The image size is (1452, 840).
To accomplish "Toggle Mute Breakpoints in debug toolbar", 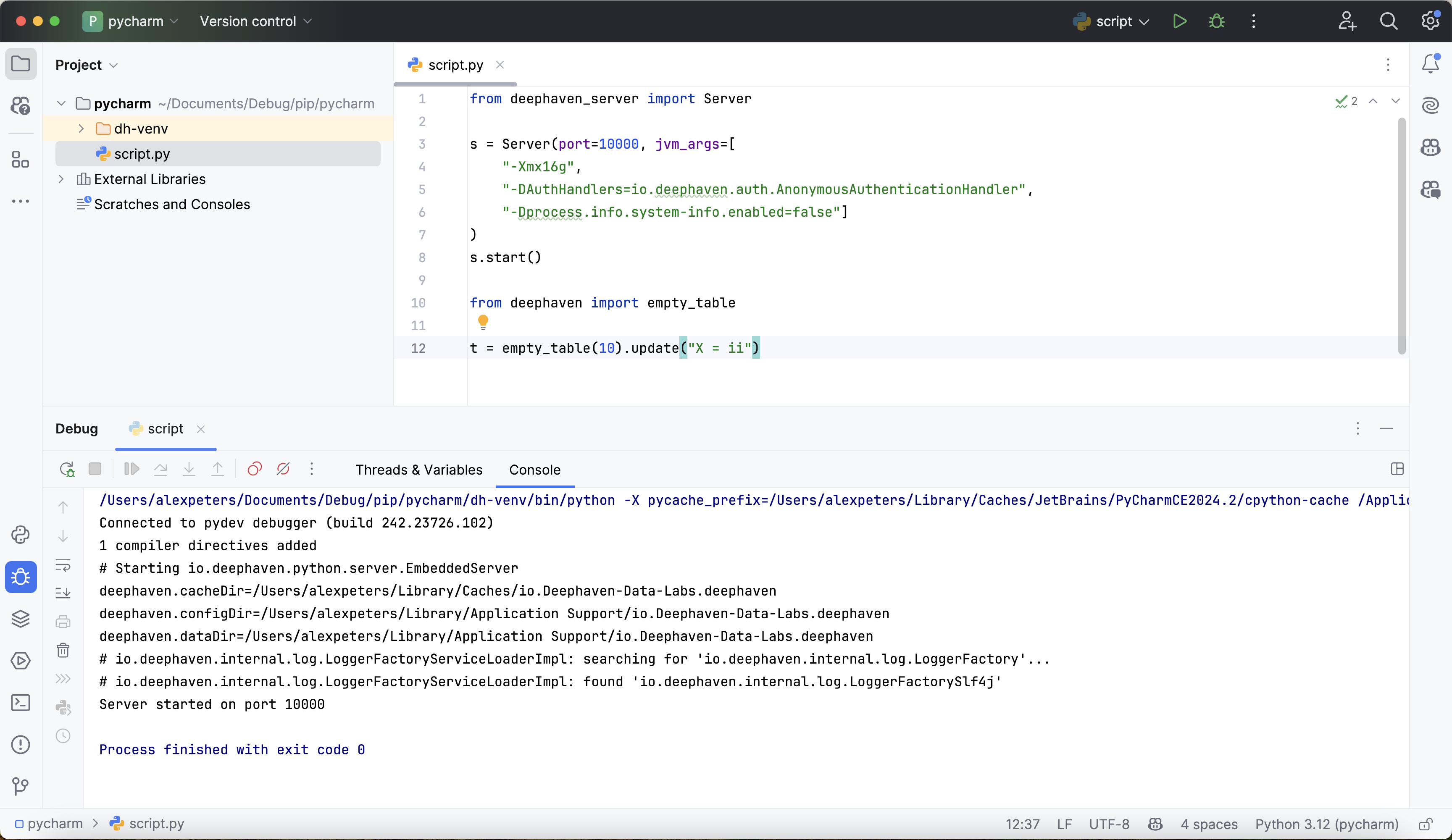I will (283, 469).
